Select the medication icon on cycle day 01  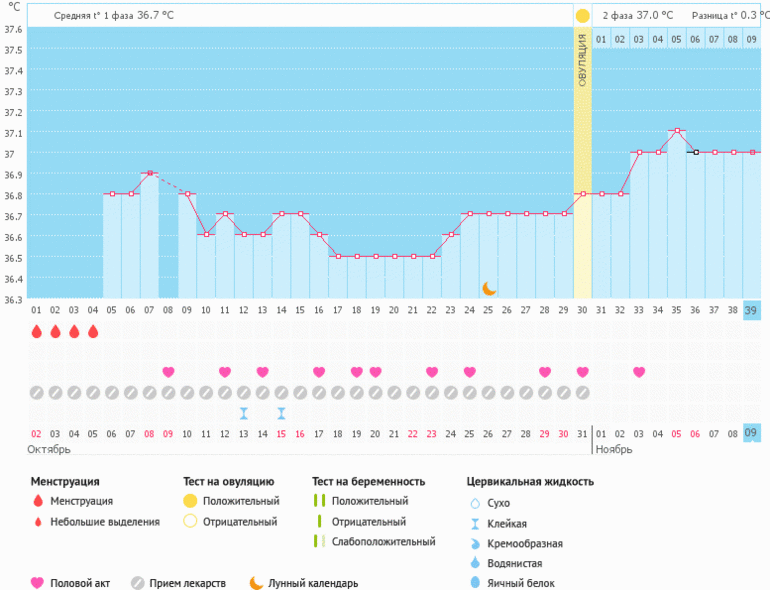coord(36,392)
